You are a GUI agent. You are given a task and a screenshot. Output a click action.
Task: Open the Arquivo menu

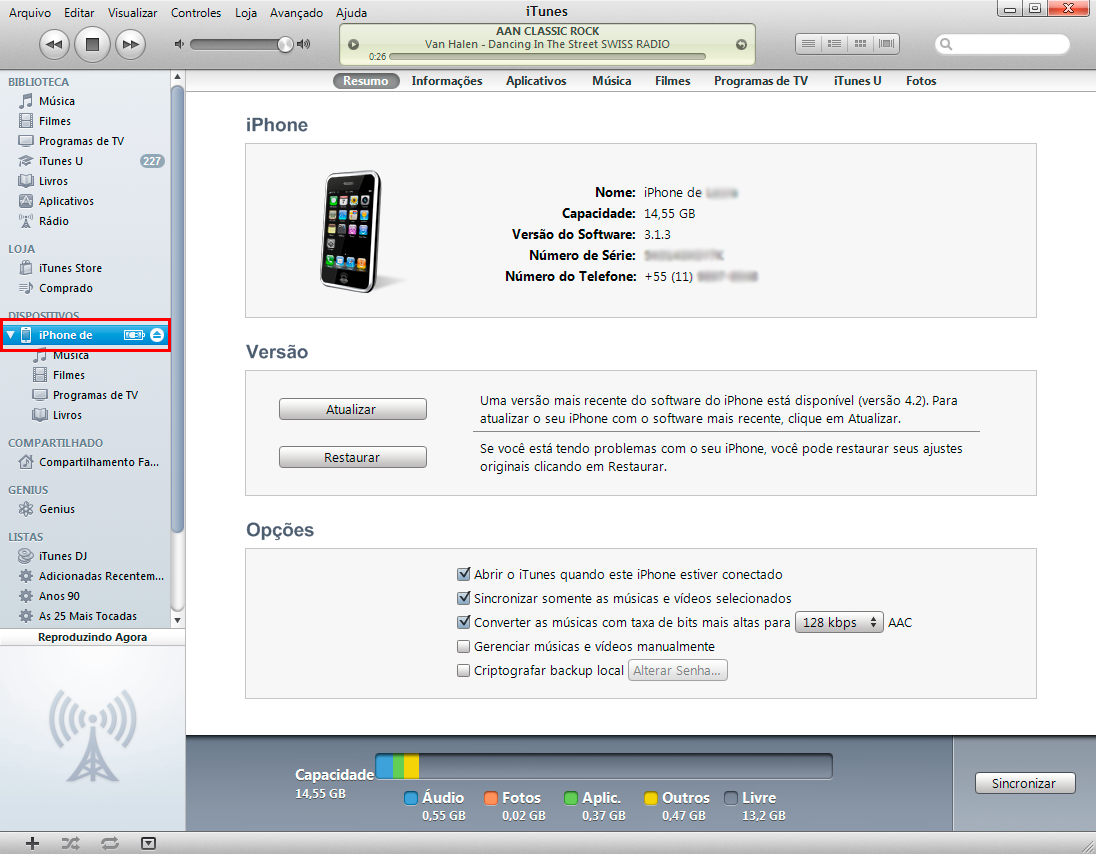(x=29, y=13)
